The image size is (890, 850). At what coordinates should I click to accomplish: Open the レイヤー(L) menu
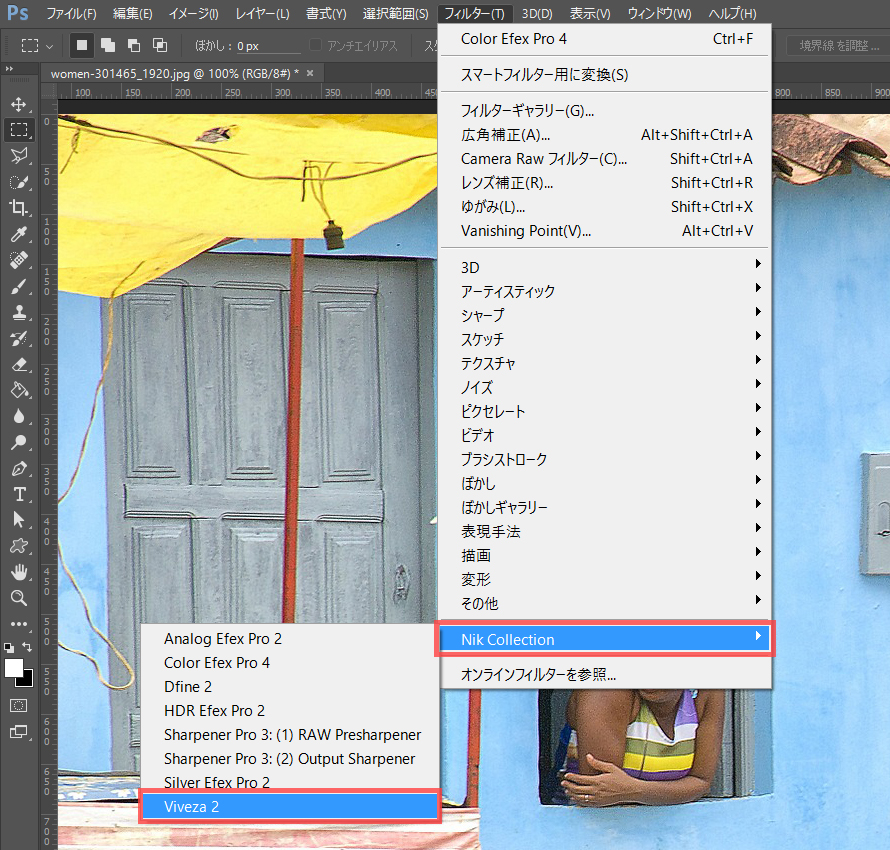262,13
